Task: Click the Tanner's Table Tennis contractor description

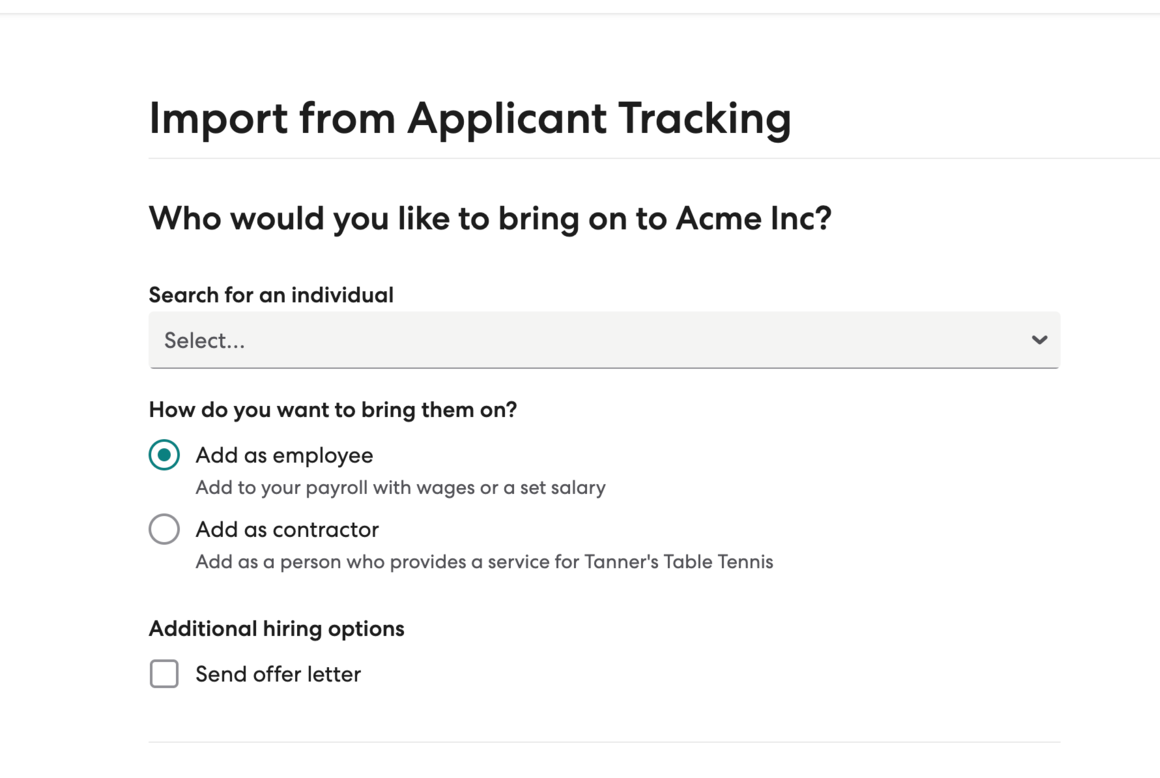Action: (x=484, y=562)
